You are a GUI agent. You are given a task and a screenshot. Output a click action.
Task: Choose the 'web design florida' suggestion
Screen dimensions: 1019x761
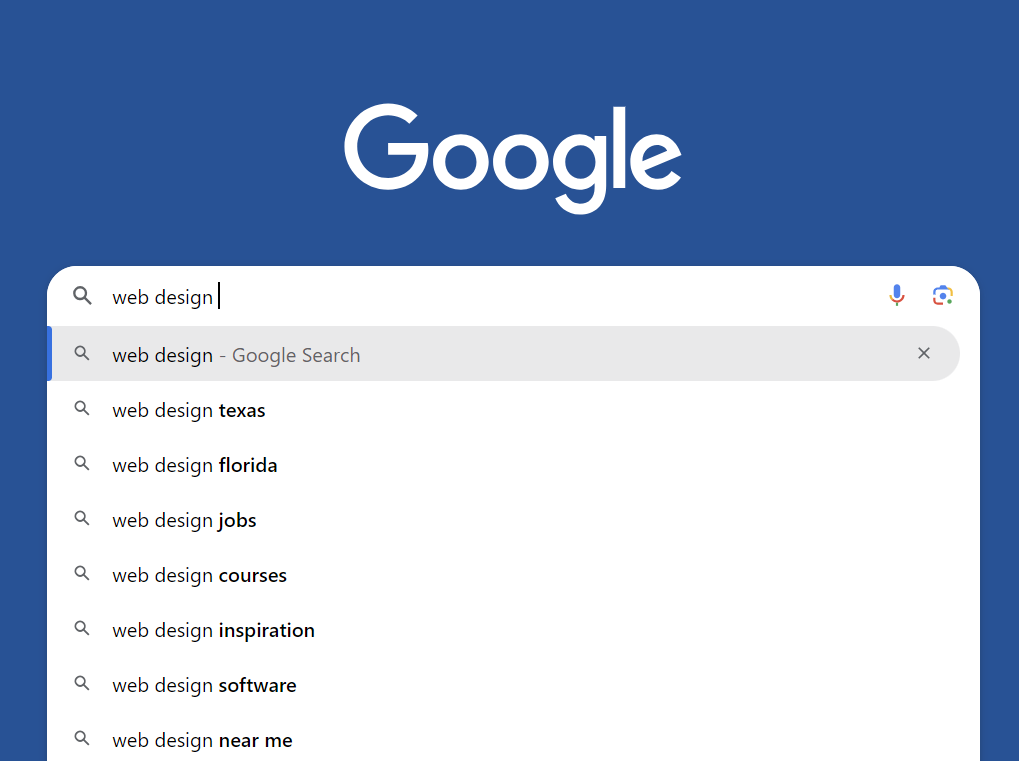tap(194, 465)
